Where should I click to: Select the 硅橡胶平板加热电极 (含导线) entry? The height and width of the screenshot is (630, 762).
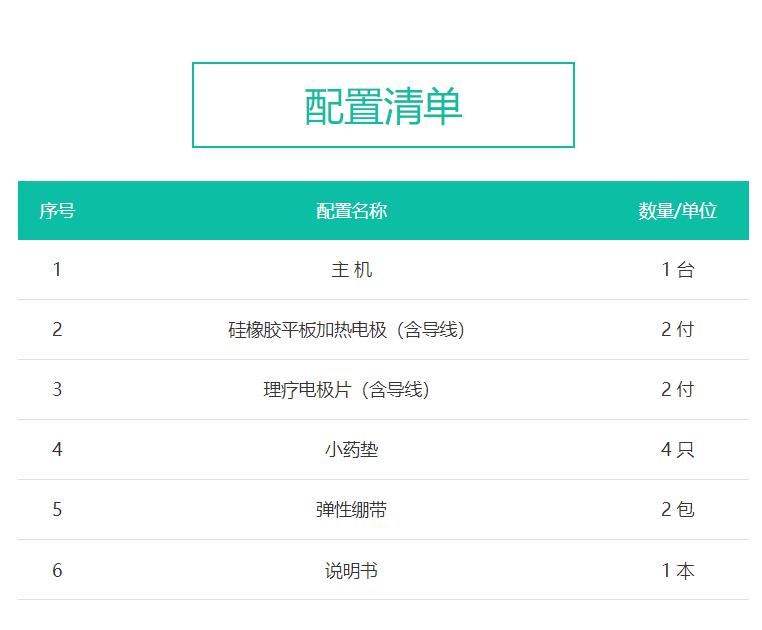(346, 330)
